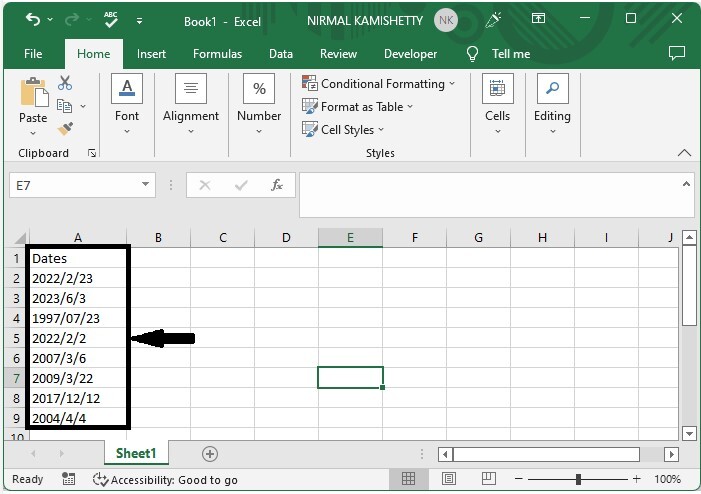Click cell containing Dates
Image resolution: width=701 pixels, height=494 pixels.
pos(78,258)
